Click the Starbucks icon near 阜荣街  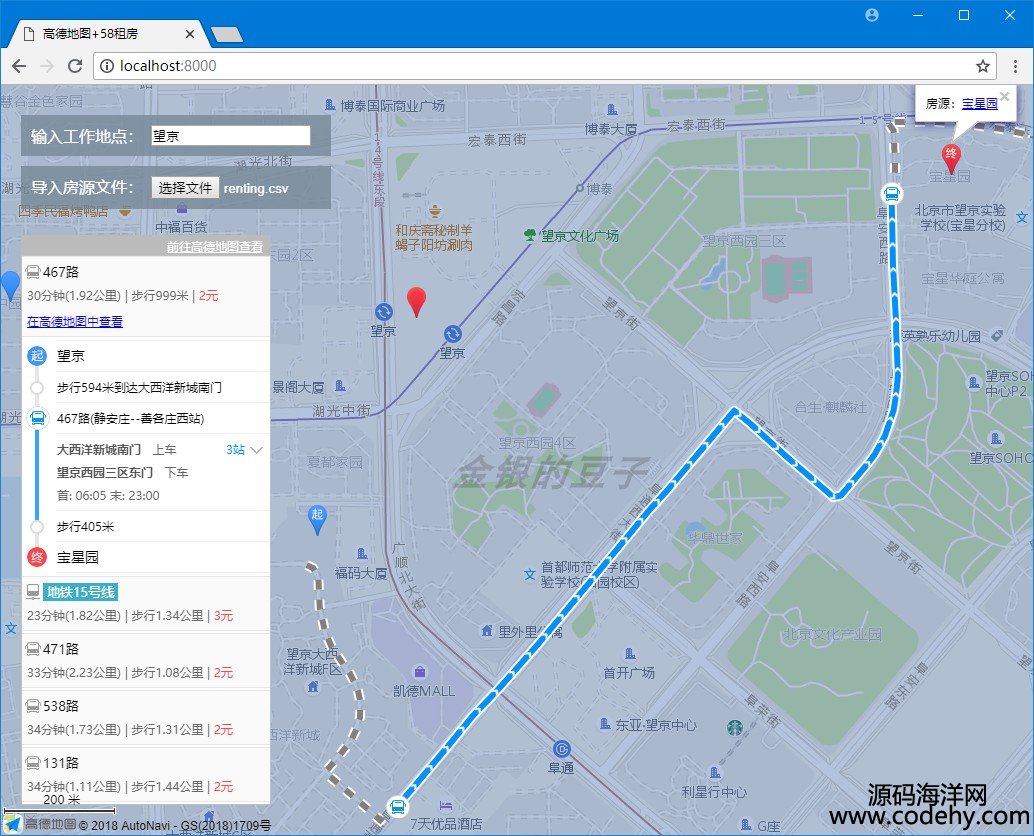pyautogui.click(x=735, y=727)
